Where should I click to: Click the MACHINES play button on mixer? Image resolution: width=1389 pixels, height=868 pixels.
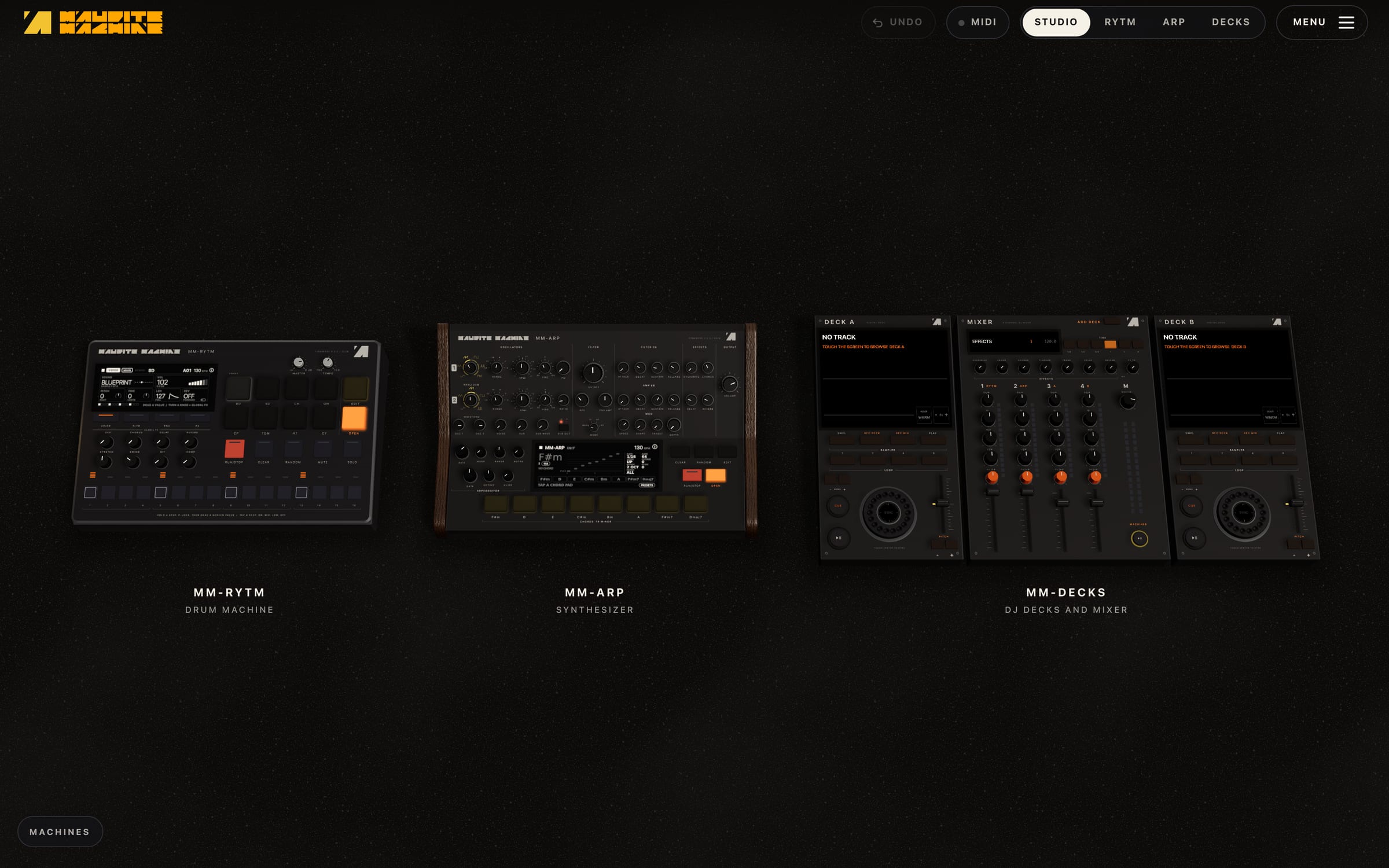click(x=1139, y=539)
